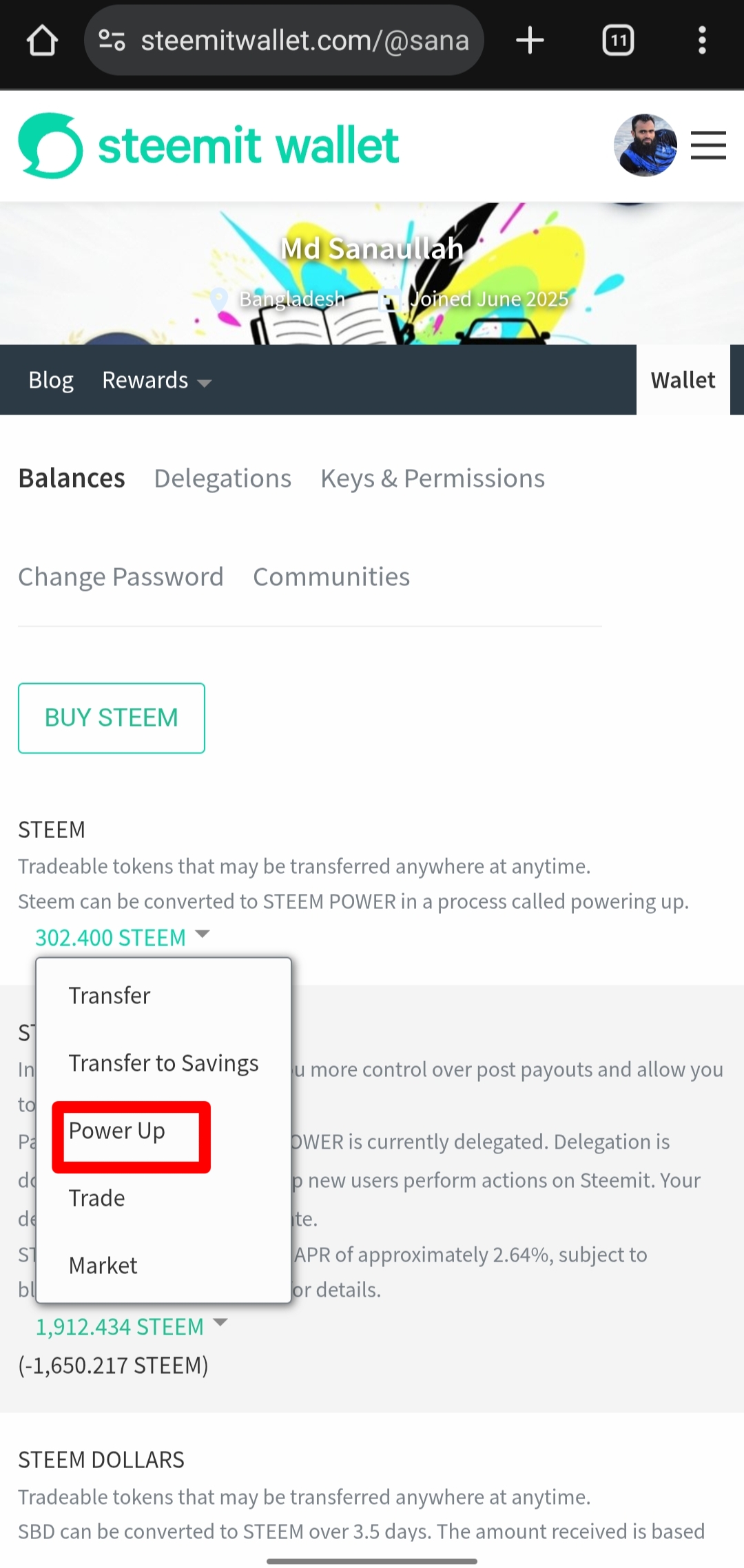Tap the site info icon in address bar

coord(112,41)
